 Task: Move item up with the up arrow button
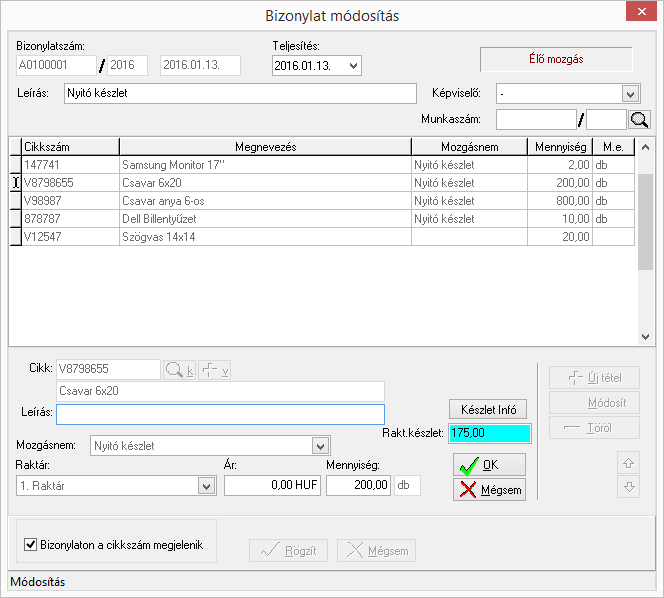(628, 463)
